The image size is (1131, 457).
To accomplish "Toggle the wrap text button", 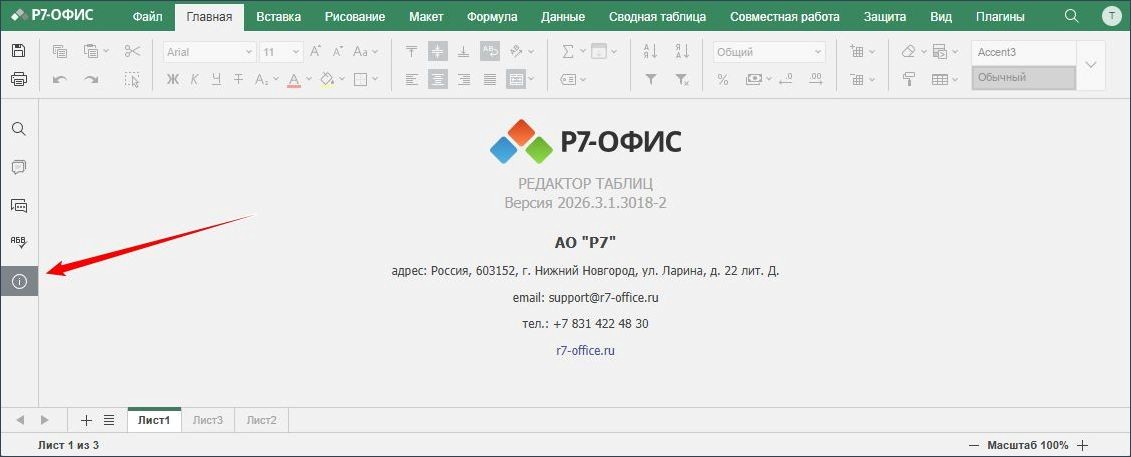I will point(490,51).
